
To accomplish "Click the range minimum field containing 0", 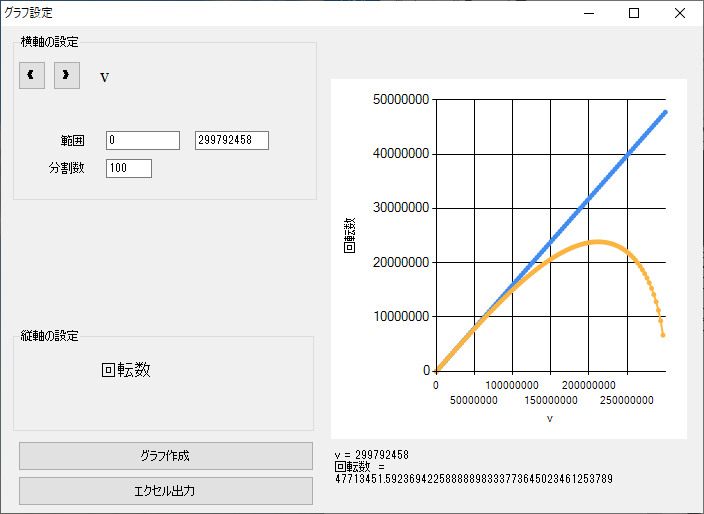I will coord(142,140).
